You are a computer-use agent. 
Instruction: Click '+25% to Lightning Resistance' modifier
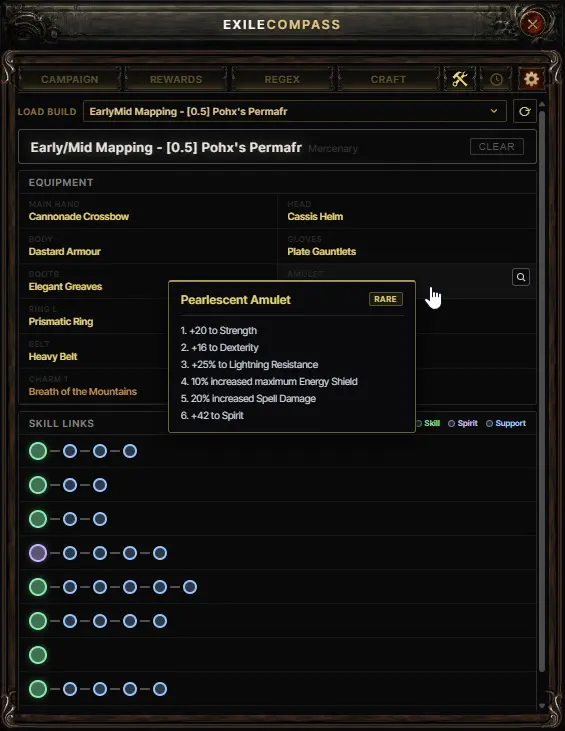(x=249, y=365)
